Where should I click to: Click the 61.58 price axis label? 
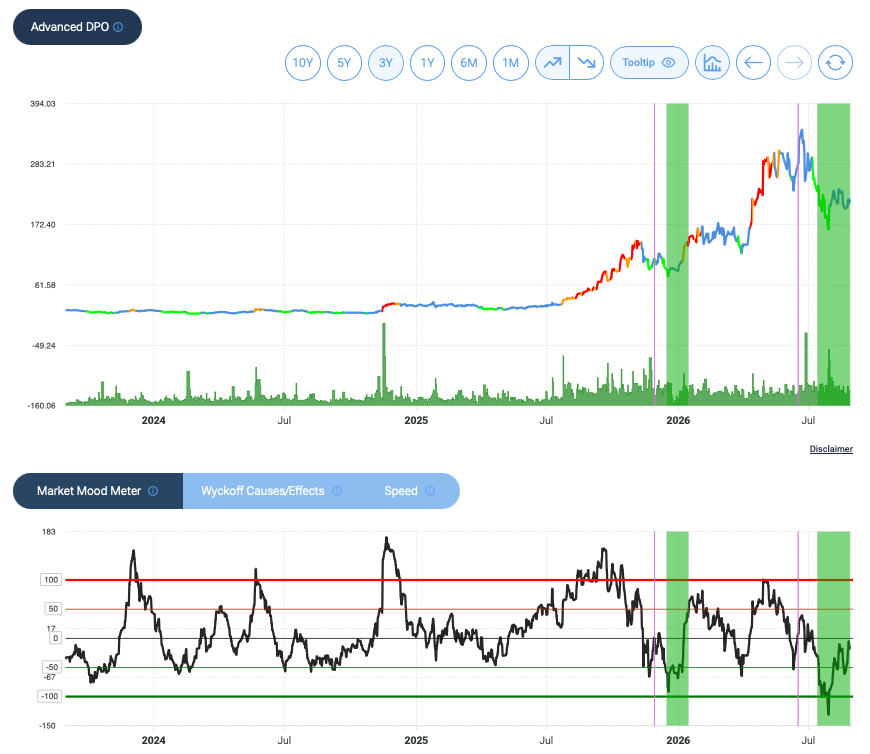pos(45,285)
